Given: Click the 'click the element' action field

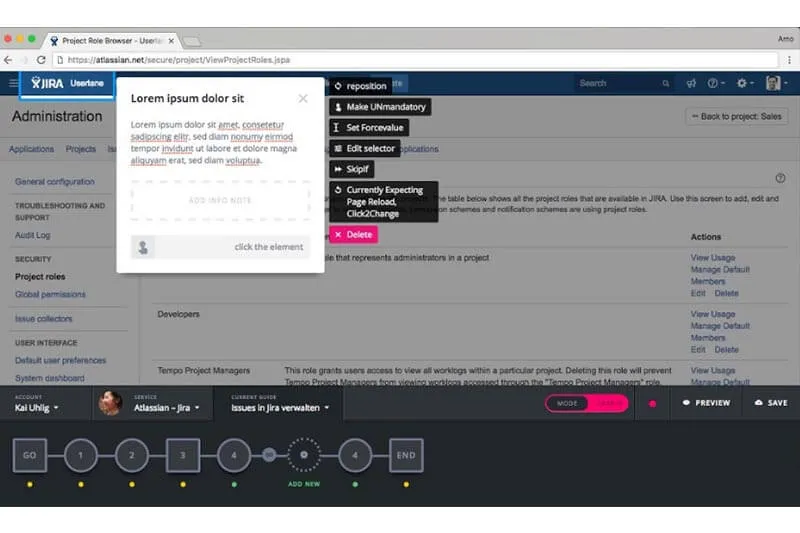Looking at the screenshot, I should [x=220, y=247].
